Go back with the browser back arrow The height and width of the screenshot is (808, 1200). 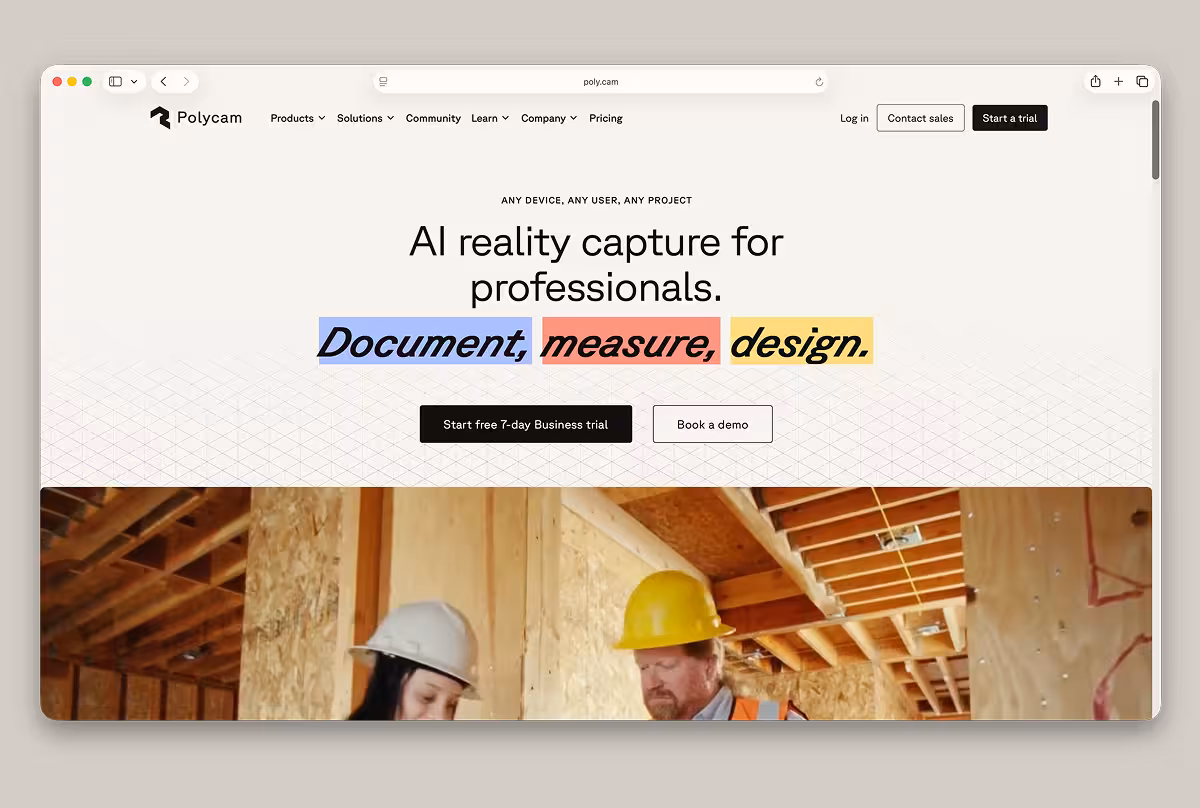pos(163,82)
